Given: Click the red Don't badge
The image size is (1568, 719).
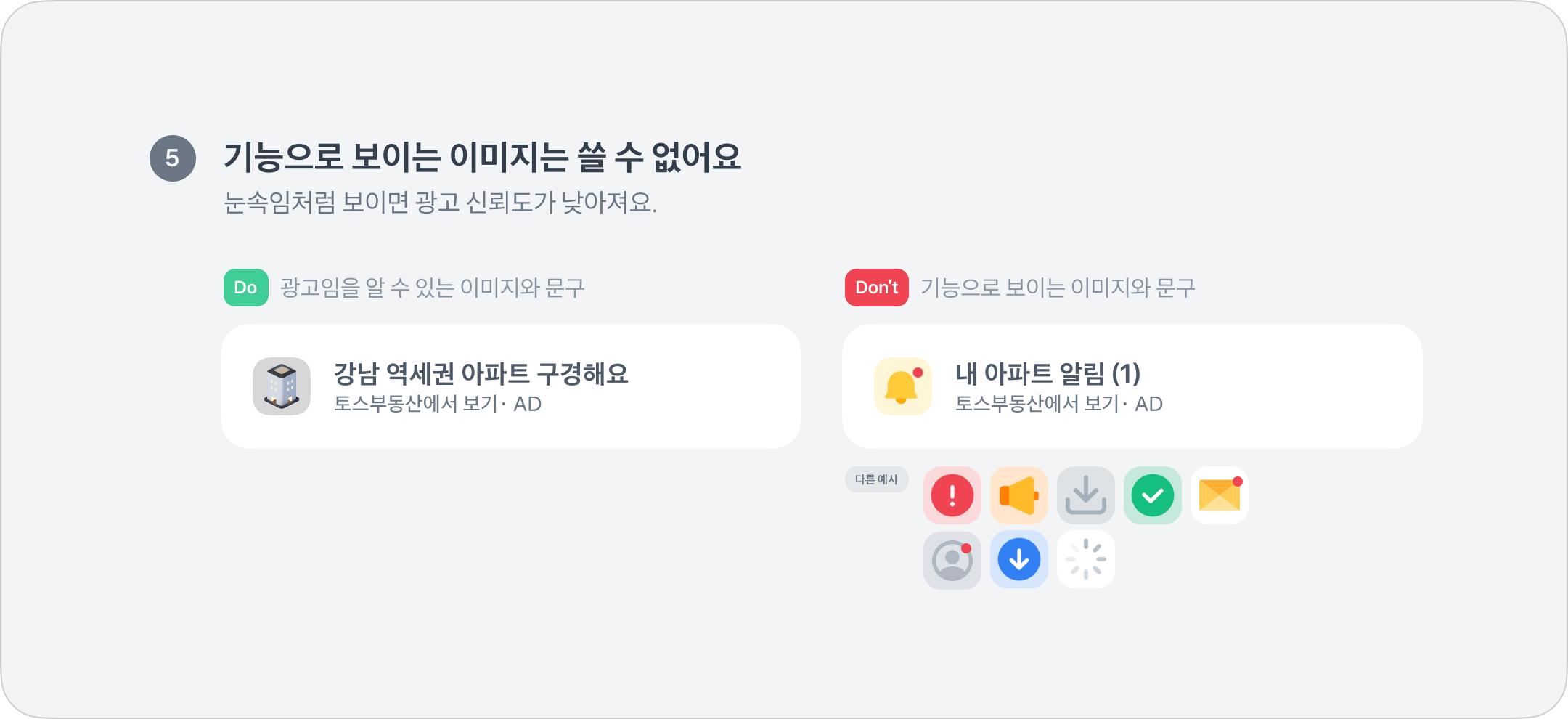Looking at the screenshot, I should (876, 288).
